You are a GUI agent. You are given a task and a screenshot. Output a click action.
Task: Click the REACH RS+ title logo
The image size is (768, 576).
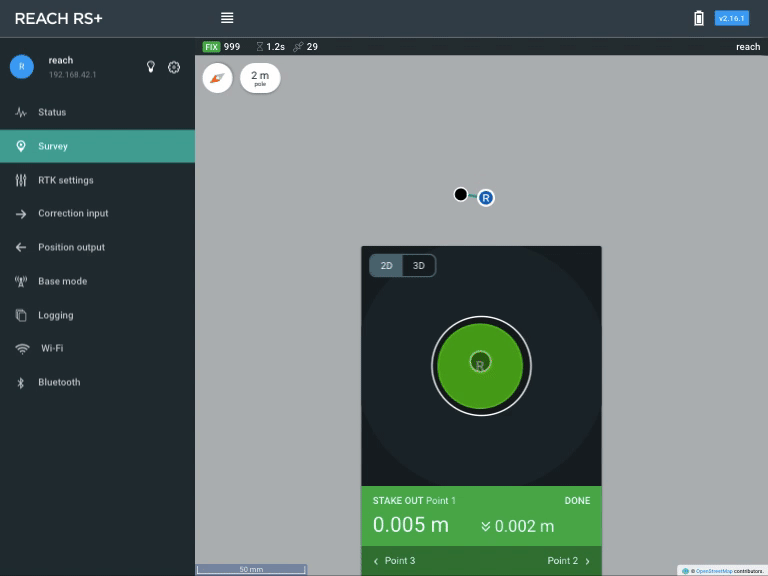[58, 19]
